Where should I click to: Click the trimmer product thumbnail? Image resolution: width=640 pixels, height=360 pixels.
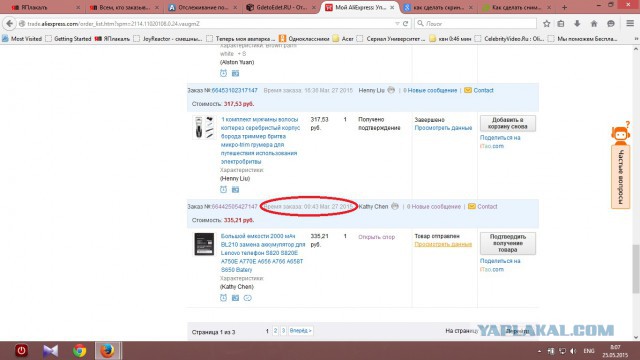(204, 127)
